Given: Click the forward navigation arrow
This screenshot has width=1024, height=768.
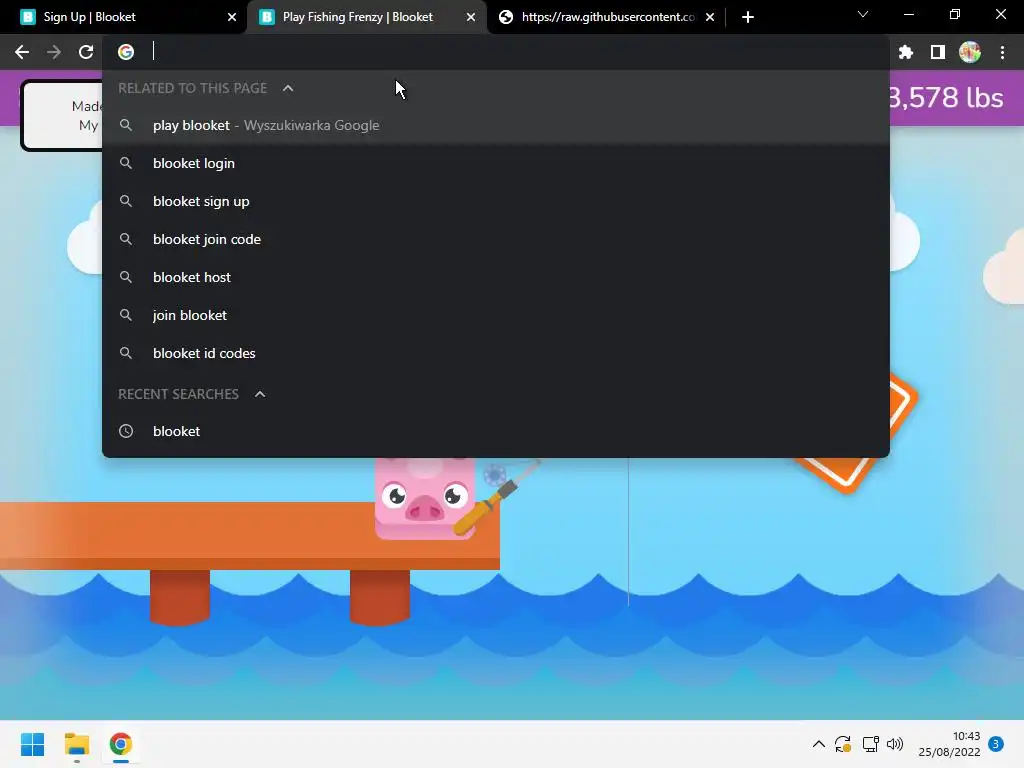Looking at the screenshot, I should point(54,52).
